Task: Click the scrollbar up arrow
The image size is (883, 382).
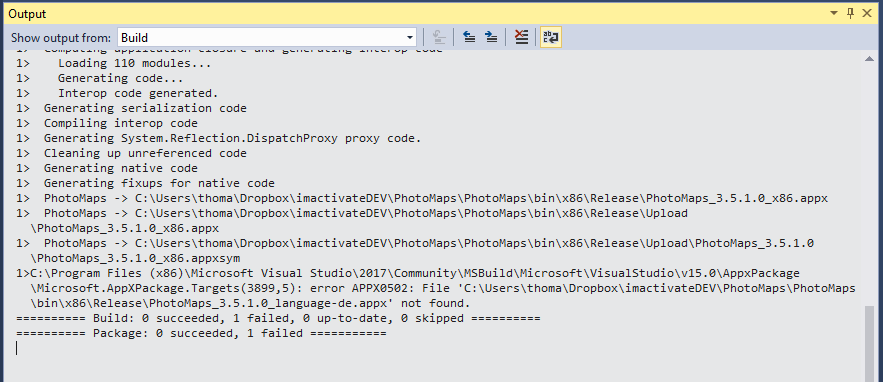Action: 870,58
